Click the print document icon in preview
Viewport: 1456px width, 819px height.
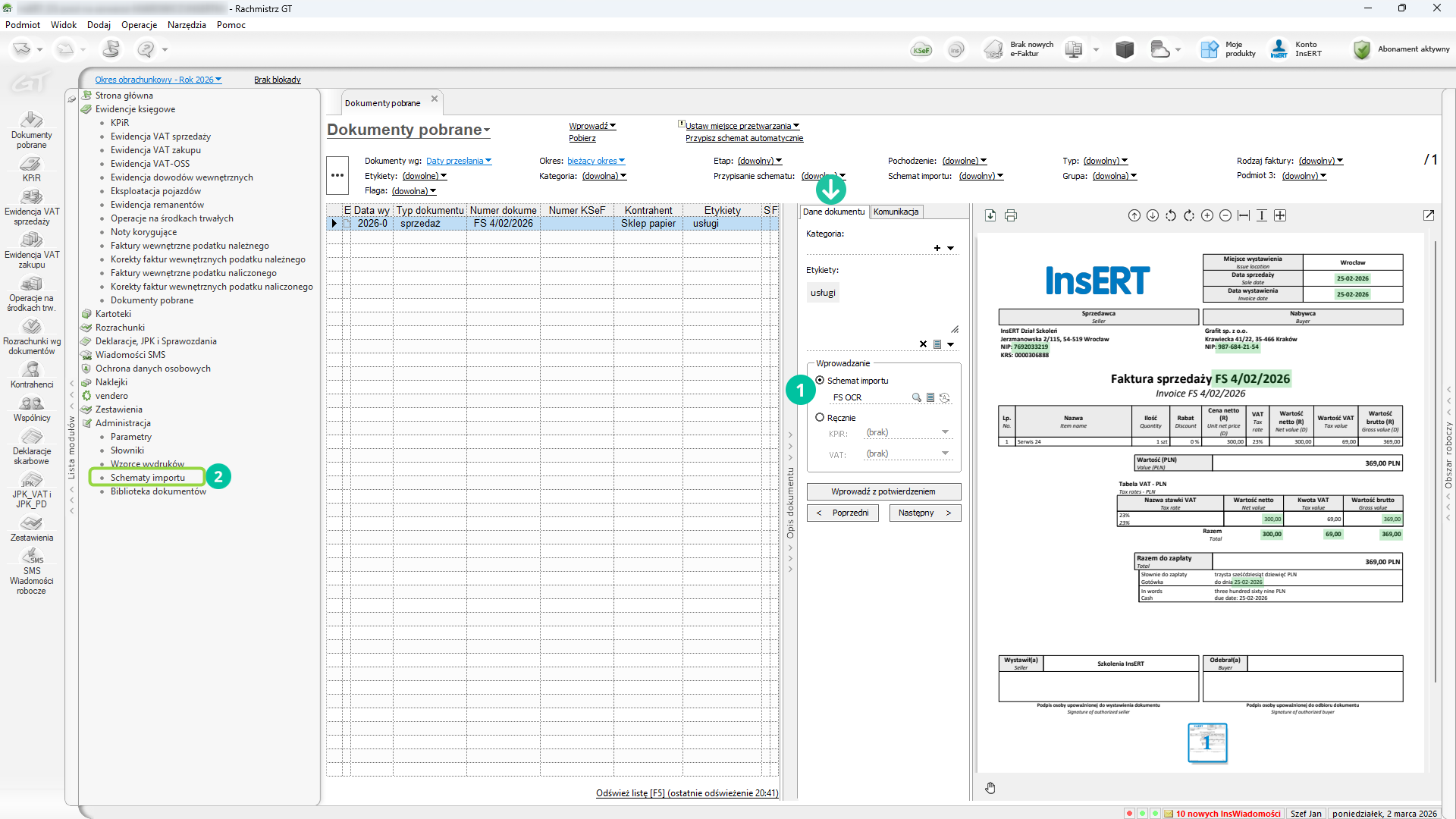point(1011,216)
